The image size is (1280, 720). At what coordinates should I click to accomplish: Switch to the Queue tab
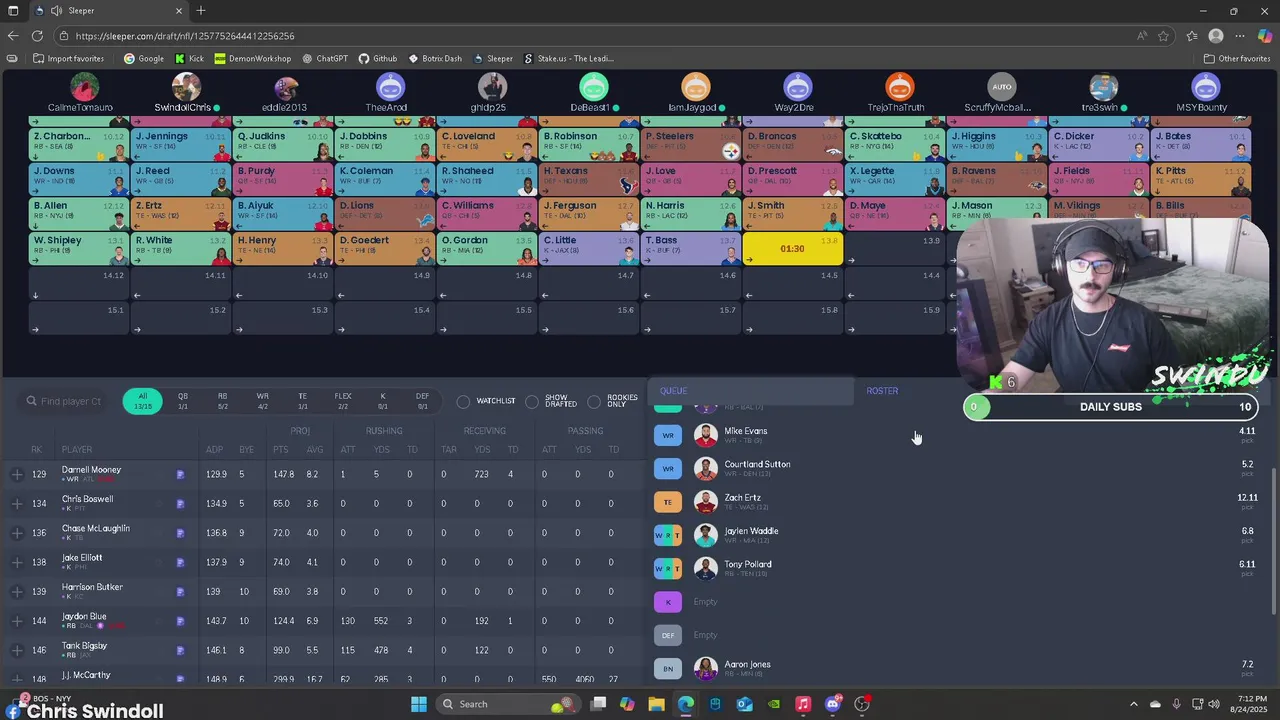point(673,391)
